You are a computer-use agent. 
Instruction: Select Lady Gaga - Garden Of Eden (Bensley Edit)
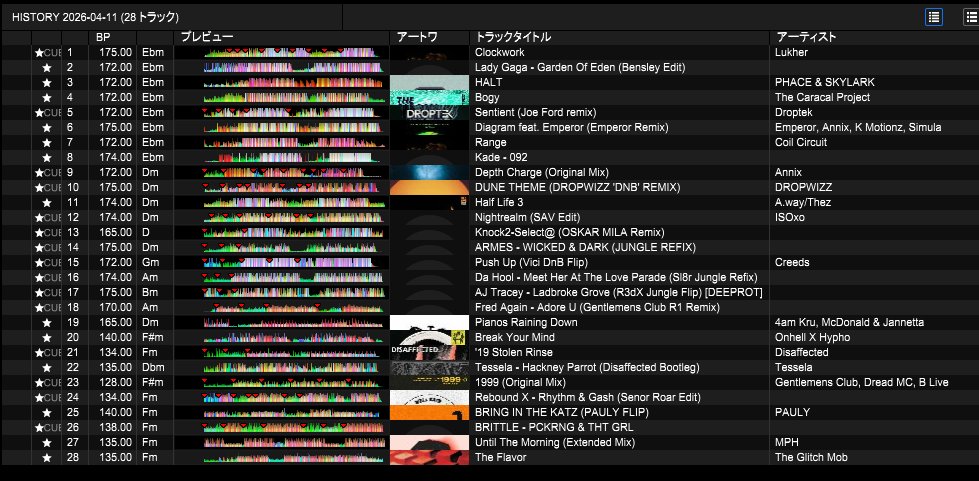tap(580, 67)
